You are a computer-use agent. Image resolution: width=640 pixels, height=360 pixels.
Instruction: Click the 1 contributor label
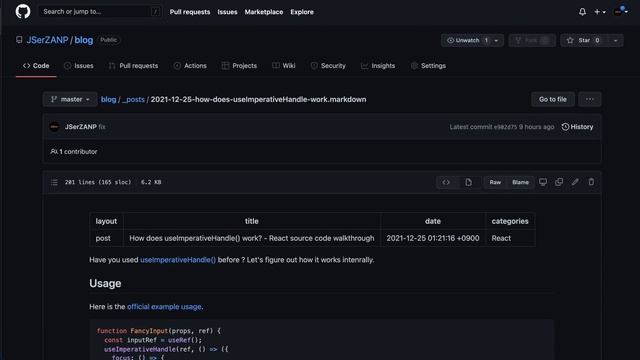[x=74, y=151]
